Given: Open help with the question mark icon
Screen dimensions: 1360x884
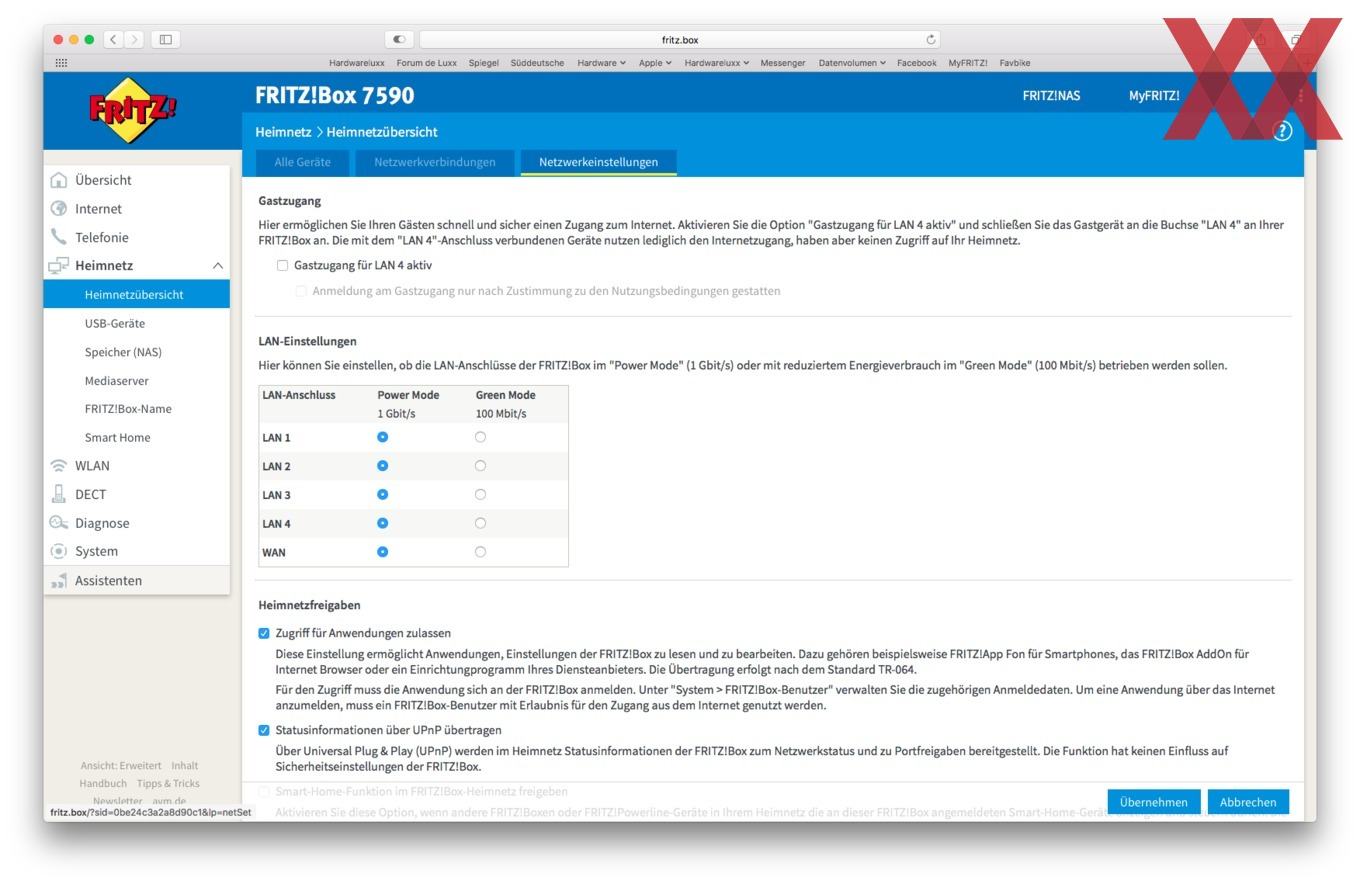Looking at the screenshot, I should (1282, 132).
